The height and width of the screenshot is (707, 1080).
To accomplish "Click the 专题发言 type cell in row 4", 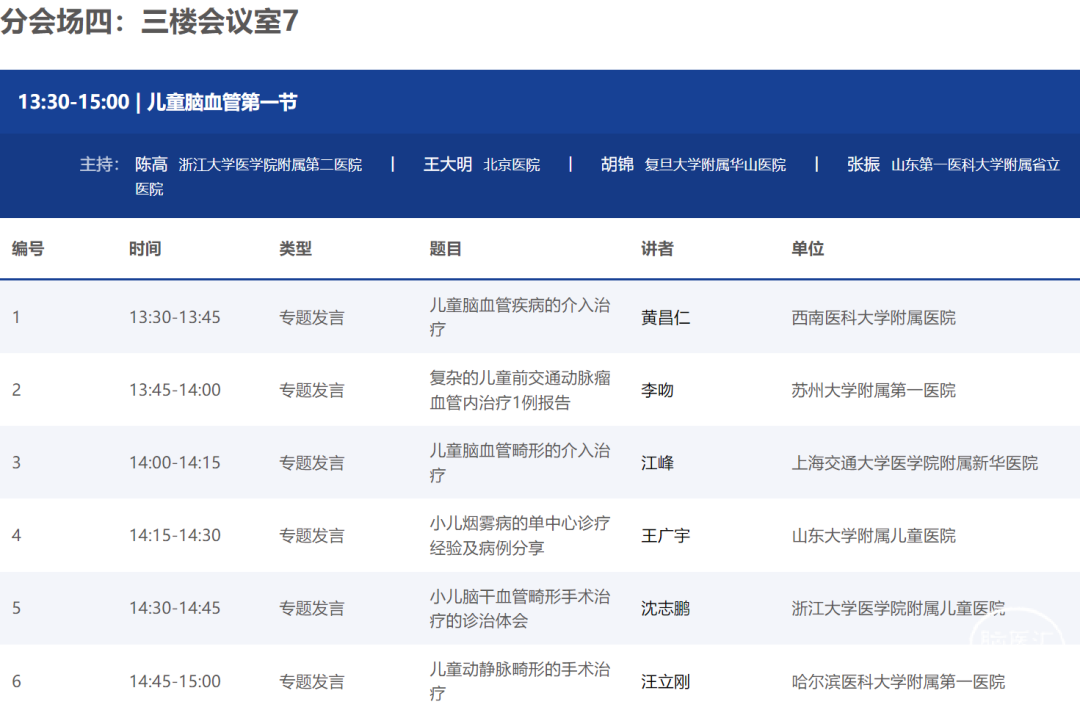I will point(311,536).
